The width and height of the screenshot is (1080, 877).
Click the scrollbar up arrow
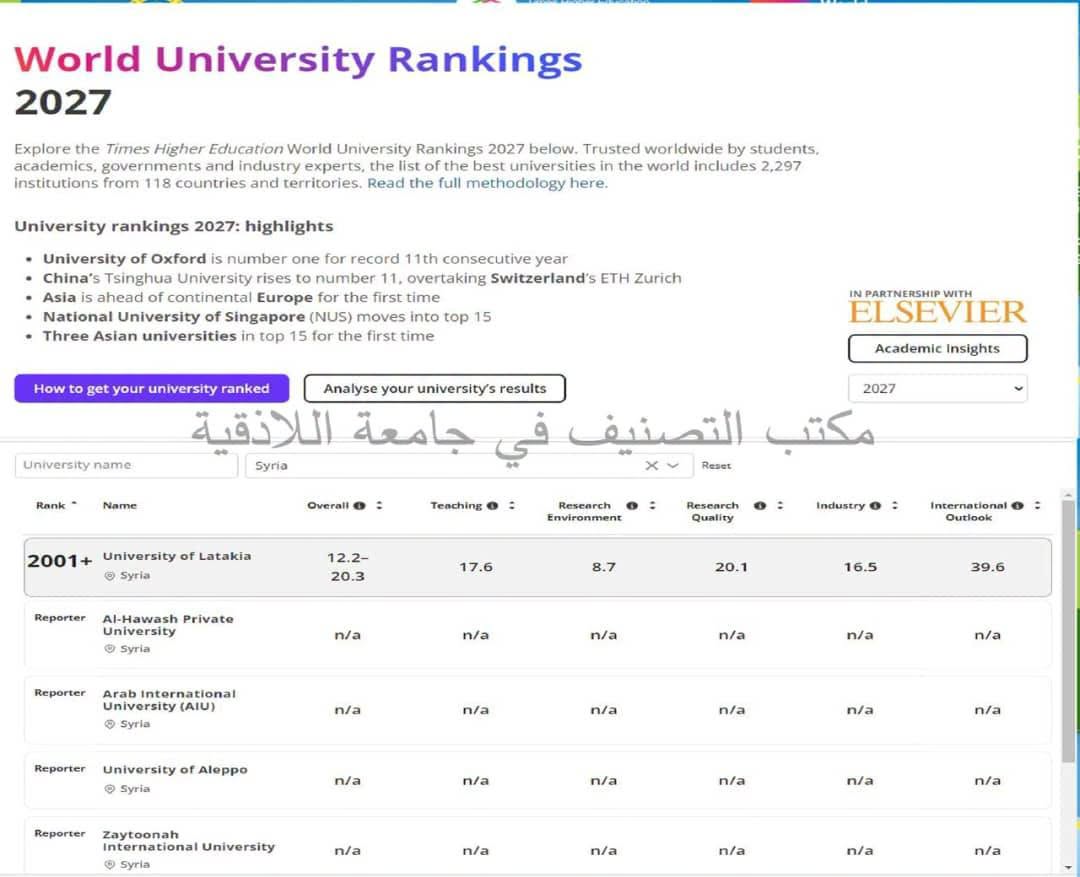(1068, 495)
